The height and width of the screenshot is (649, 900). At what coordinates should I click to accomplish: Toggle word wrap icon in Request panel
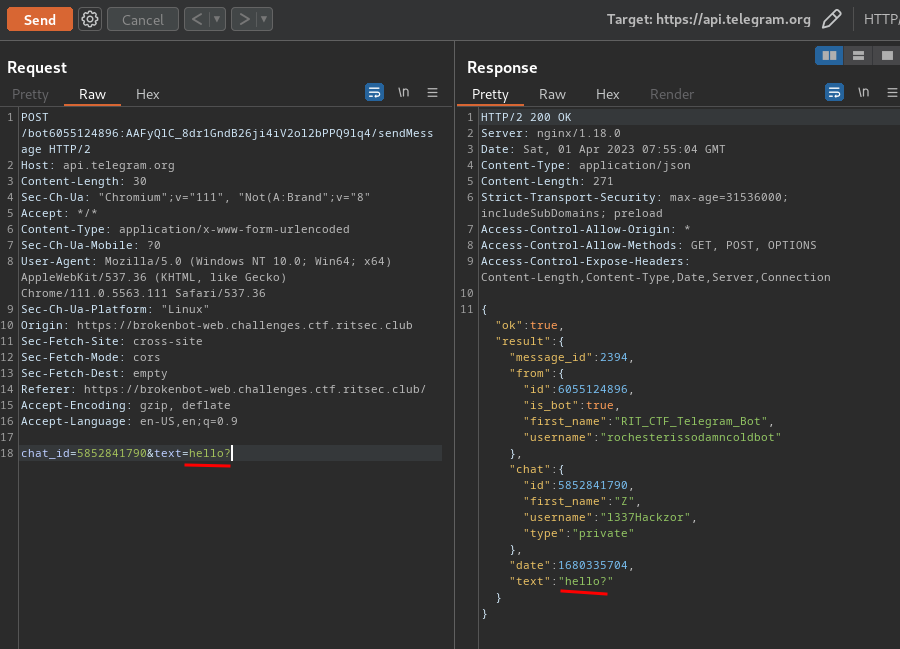click(374, 92)
